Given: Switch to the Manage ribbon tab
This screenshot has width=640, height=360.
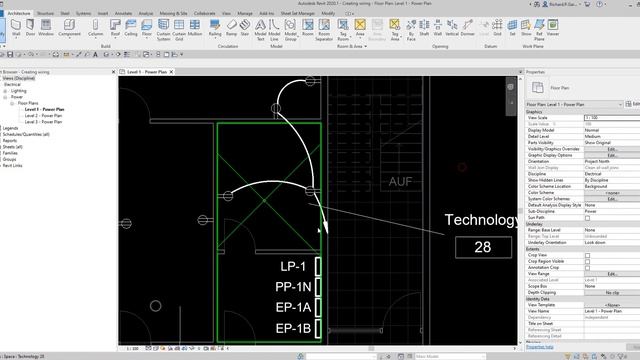Looking at the screenshot, I should pyautogui.click(x=245, y=13).
